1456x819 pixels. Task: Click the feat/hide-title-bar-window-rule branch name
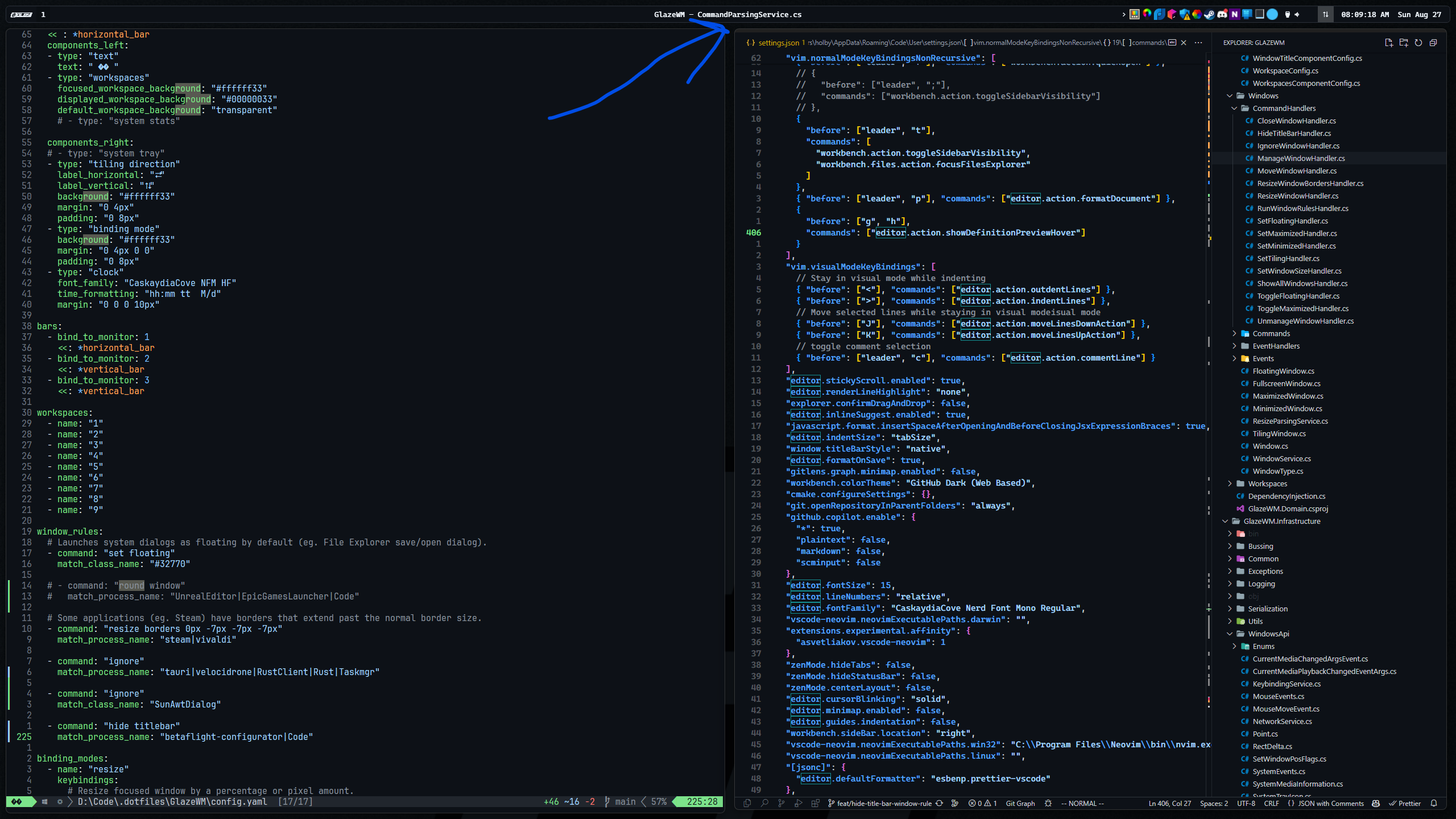click(x=883, y=804)
